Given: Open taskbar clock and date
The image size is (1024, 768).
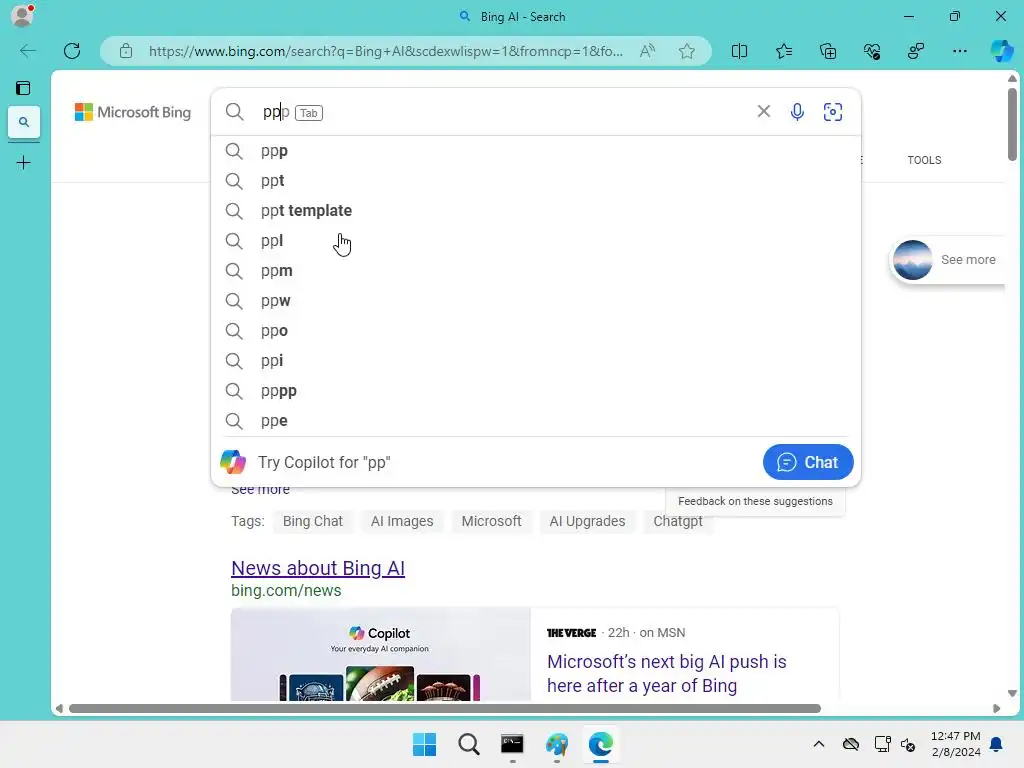Looking at the screenshot, I should [955, 744].
